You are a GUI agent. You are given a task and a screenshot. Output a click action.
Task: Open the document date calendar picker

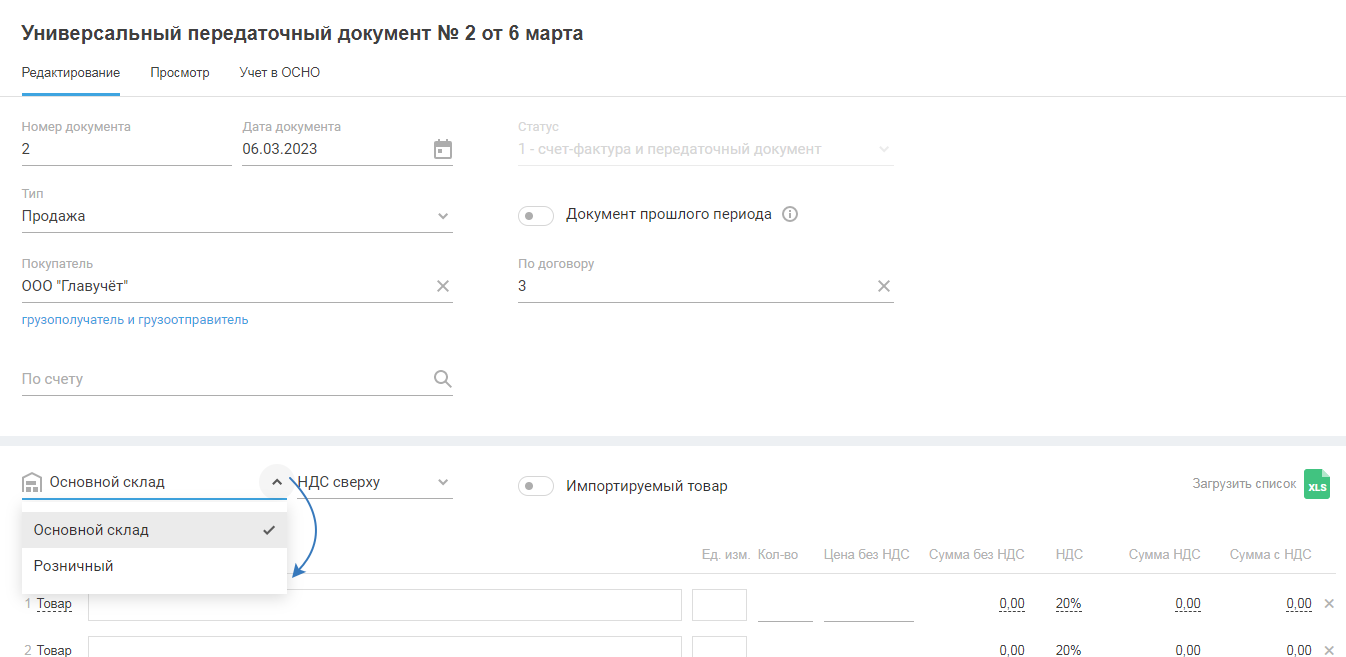443,150
